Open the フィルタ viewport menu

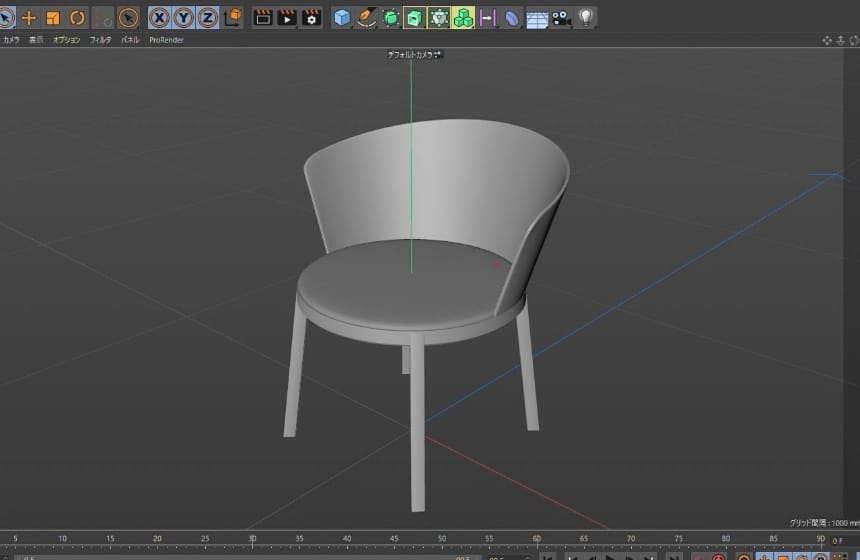tap(100, 40)
